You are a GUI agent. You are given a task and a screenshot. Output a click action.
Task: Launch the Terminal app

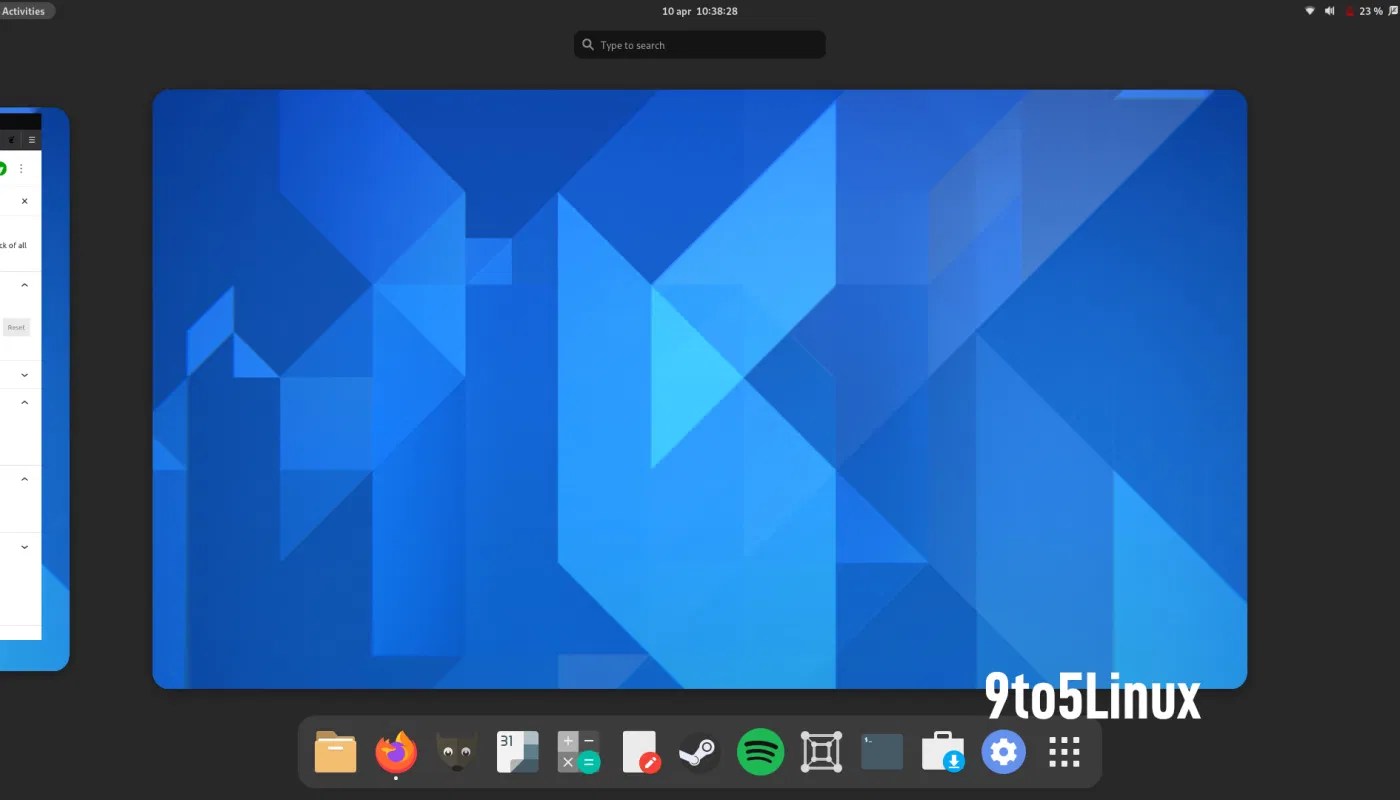coord(881,751)
